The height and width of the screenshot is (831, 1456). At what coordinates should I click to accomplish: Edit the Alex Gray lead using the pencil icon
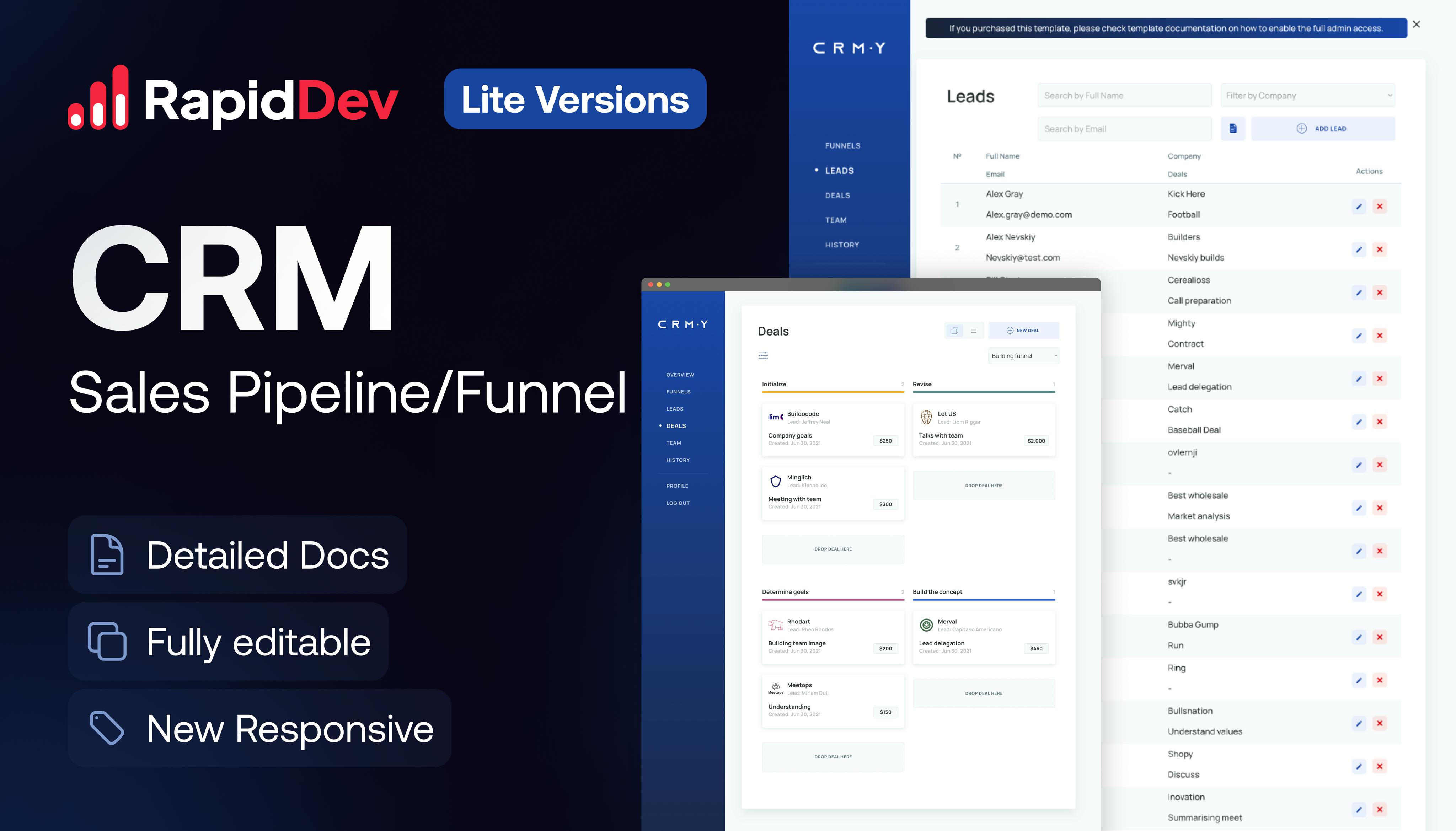coord(1359,207)
